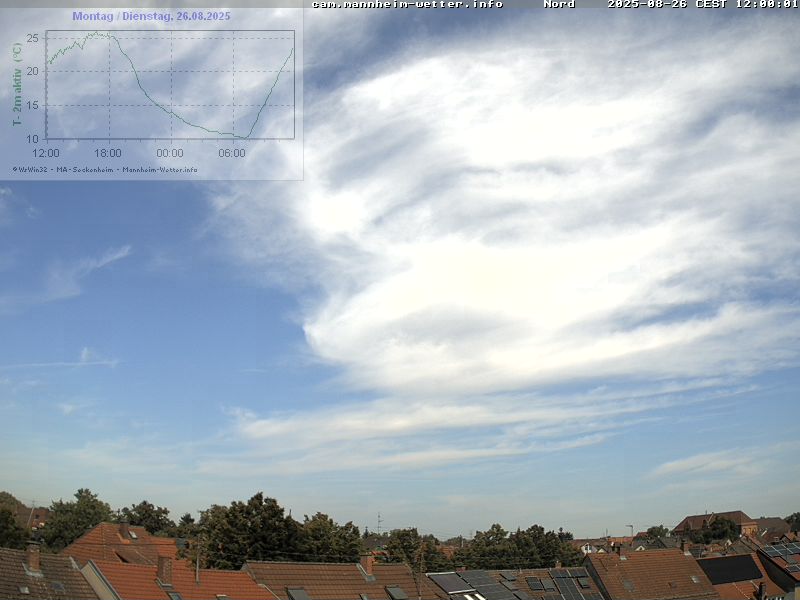Click the 15 degree y-axis tick label
800x600 pixels.
tap(33, 105)
